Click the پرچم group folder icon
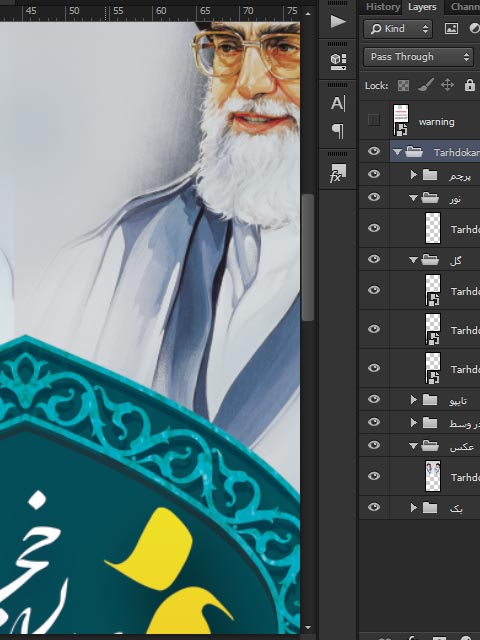480x640 pixels. [430, 175]
